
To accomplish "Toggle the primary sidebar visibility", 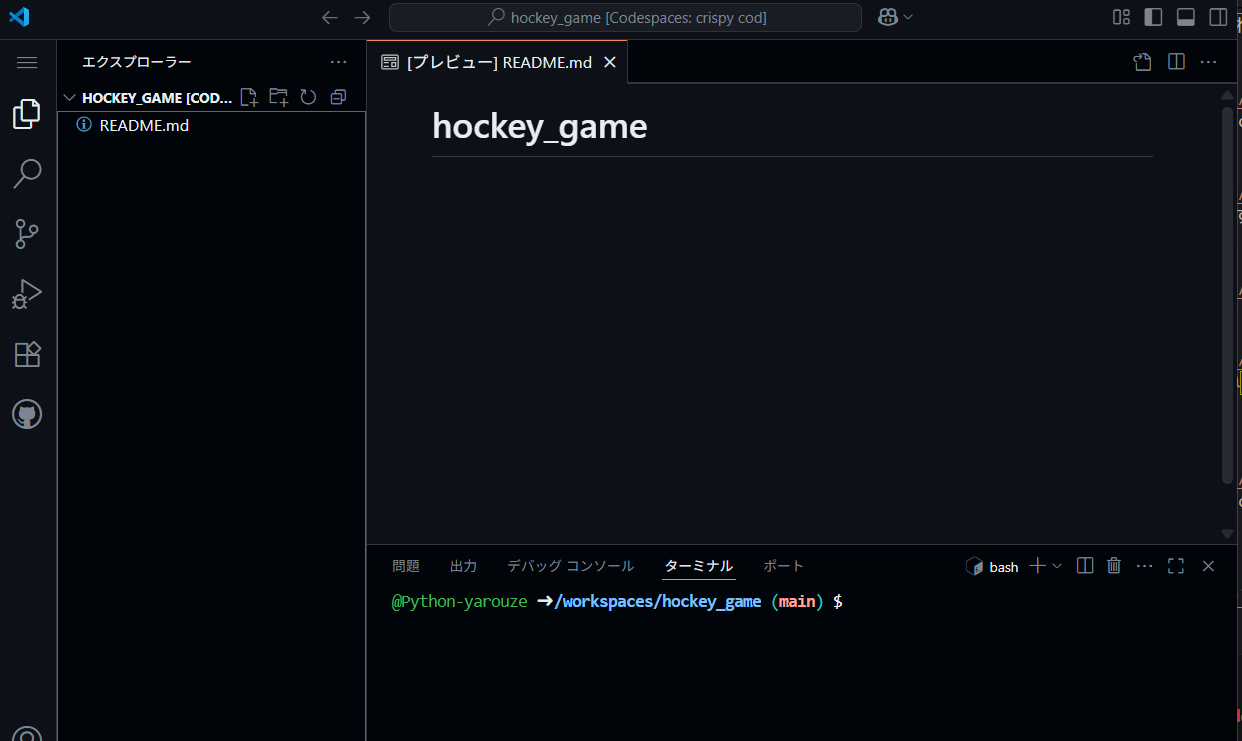I will (1154, 17).
